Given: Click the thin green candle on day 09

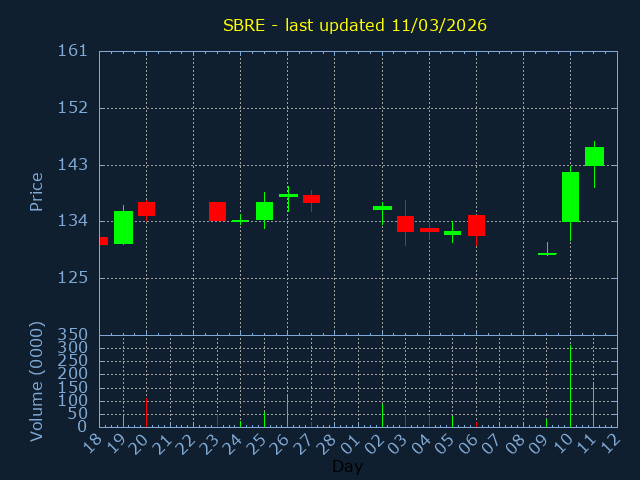Looking at the screenshot, I should (x=547, y=254).
